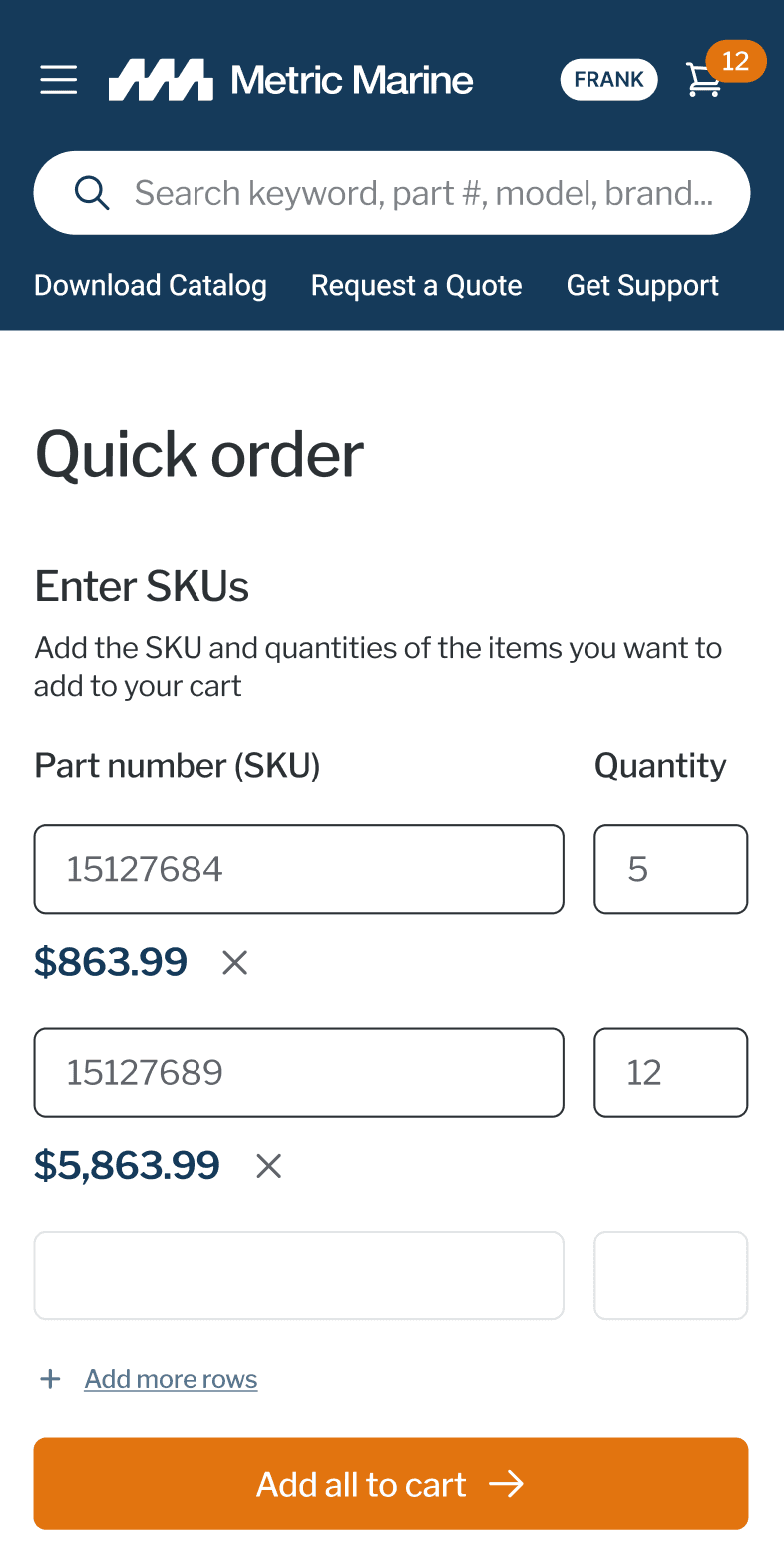This screenshot has width=784, height=1557.
Task: Click the FRANK account badge
Action: click(x=608, y=80)
